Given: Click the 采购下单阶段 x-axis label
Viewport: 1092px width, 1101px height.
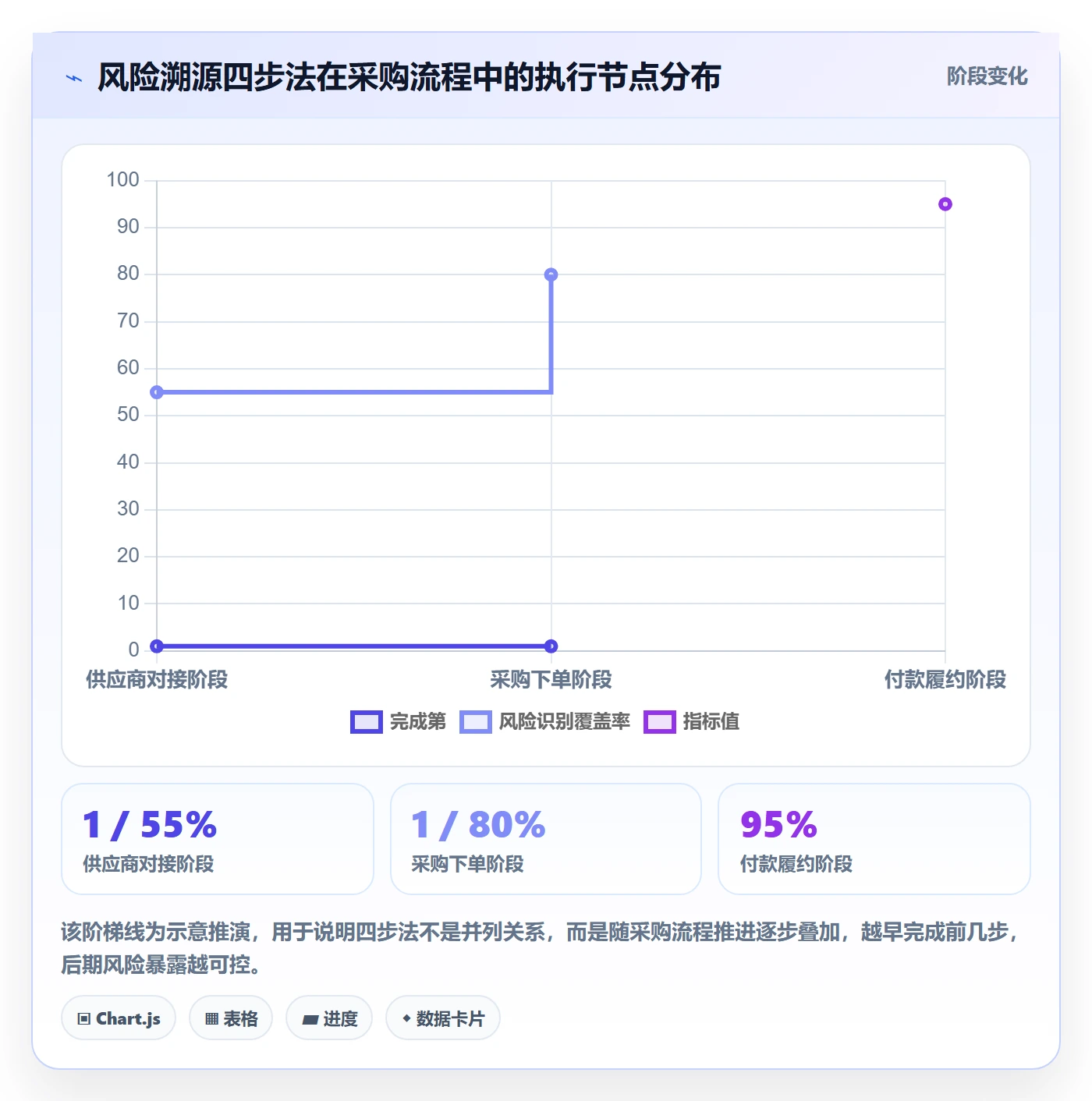Looking at the screenshot, I should 551,679.
